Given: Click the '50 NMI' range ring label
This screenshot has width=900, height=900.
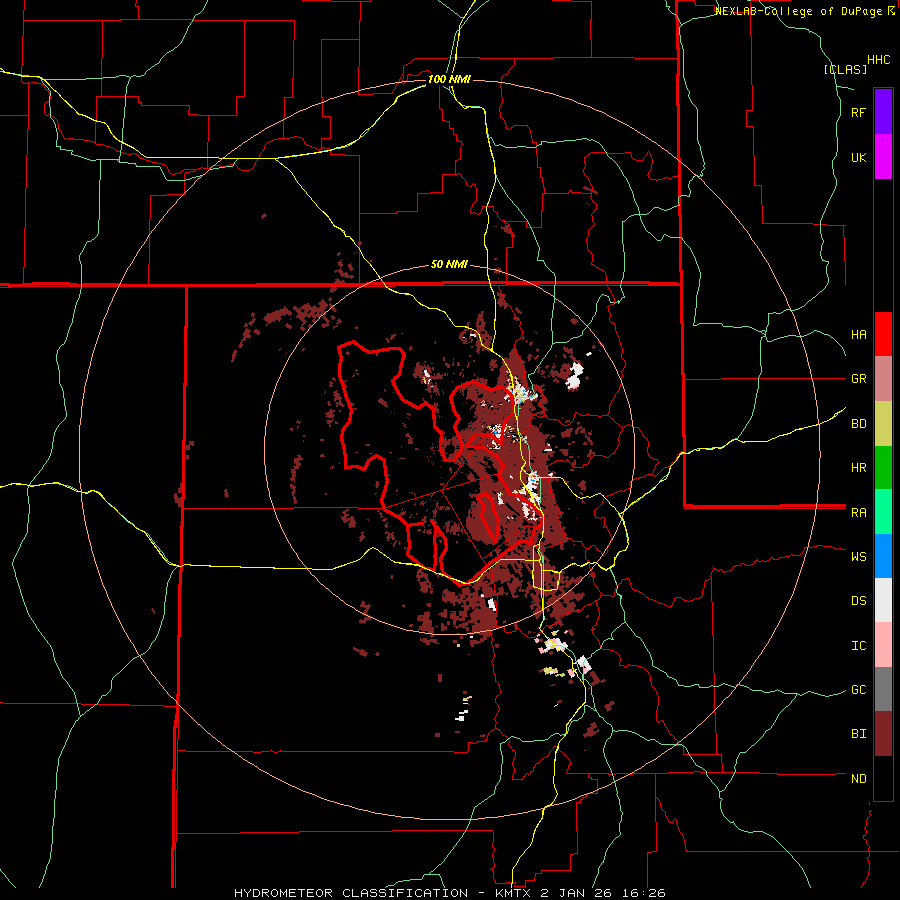Looking at the screenshot, I should (449, 264).
